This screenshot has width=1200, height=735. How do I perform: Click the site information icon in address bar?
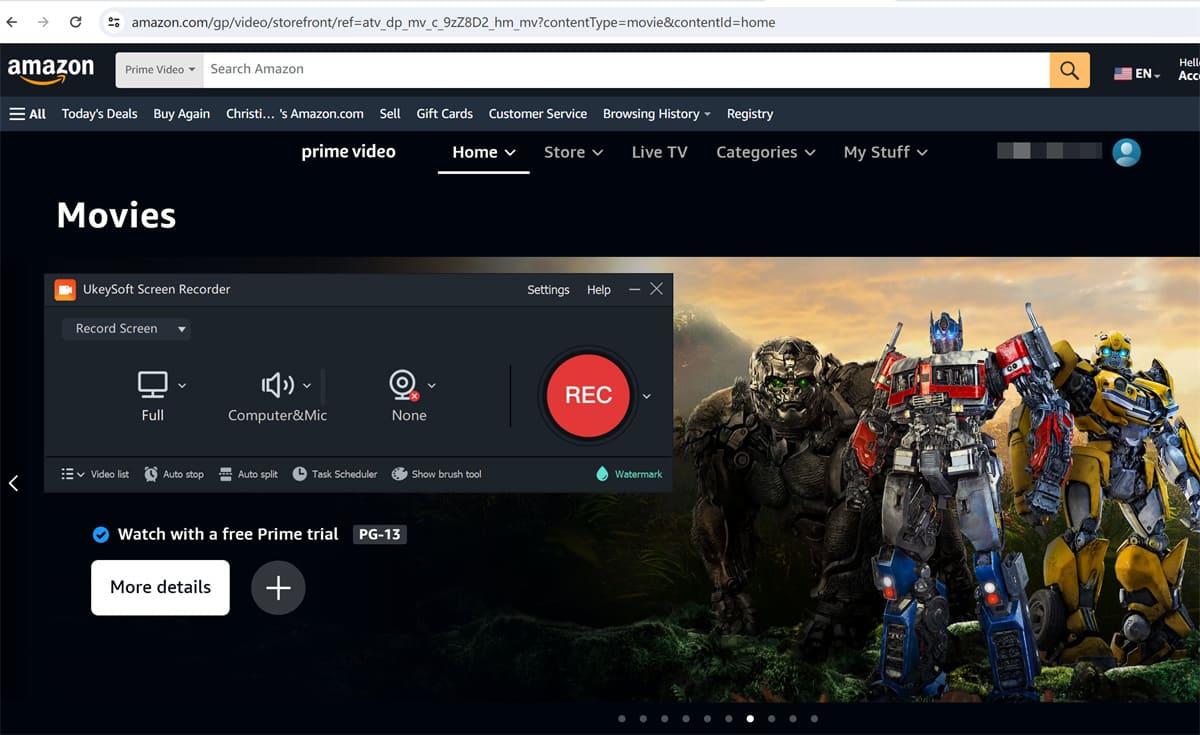click(x=113, y=21)
